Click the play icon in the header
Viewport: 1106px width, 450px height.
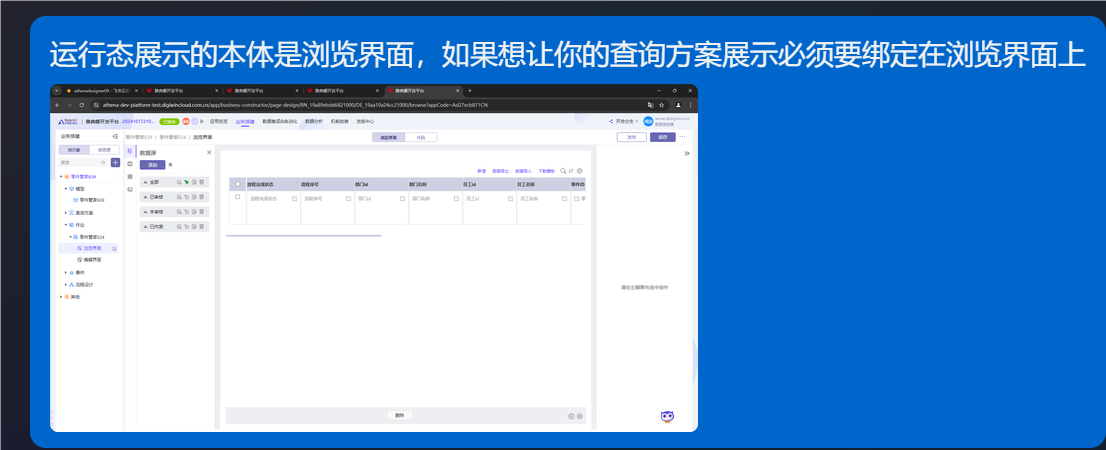[x=202, y=121]
